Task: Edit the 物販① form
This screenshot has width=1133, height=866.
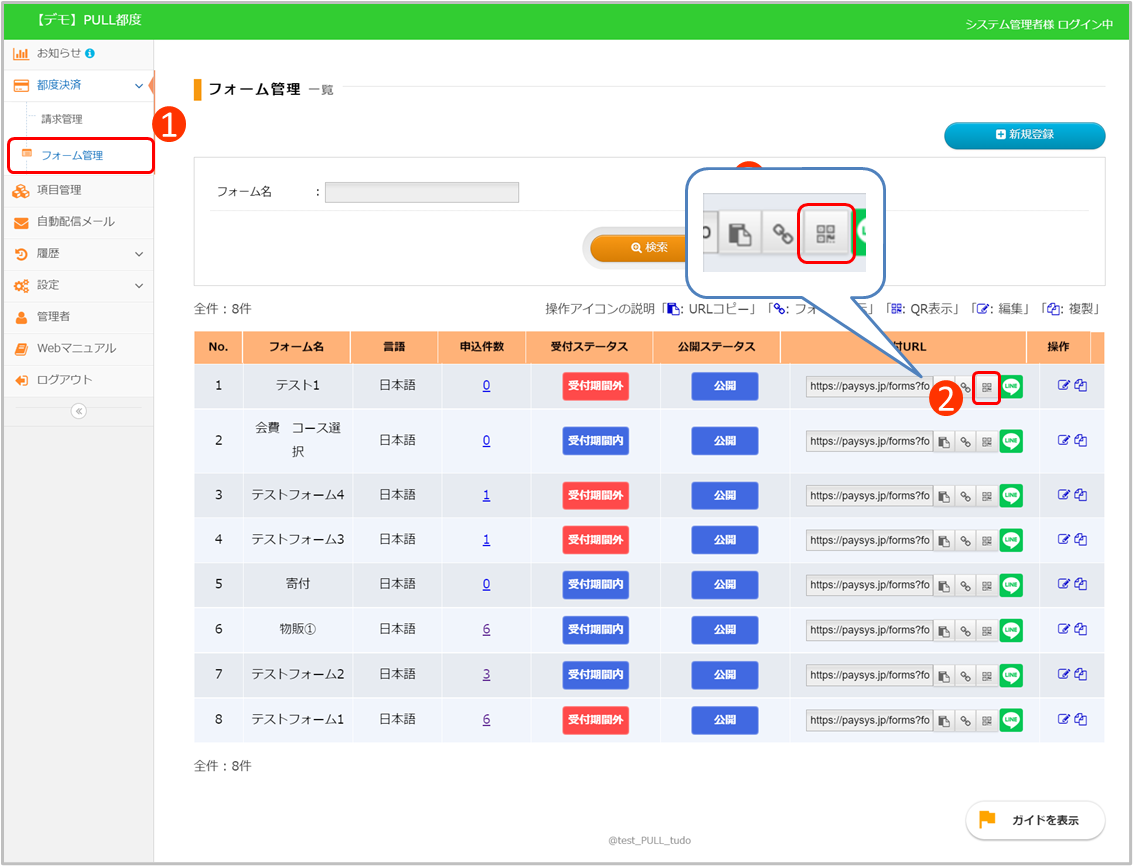Action: coord(1064,629)
